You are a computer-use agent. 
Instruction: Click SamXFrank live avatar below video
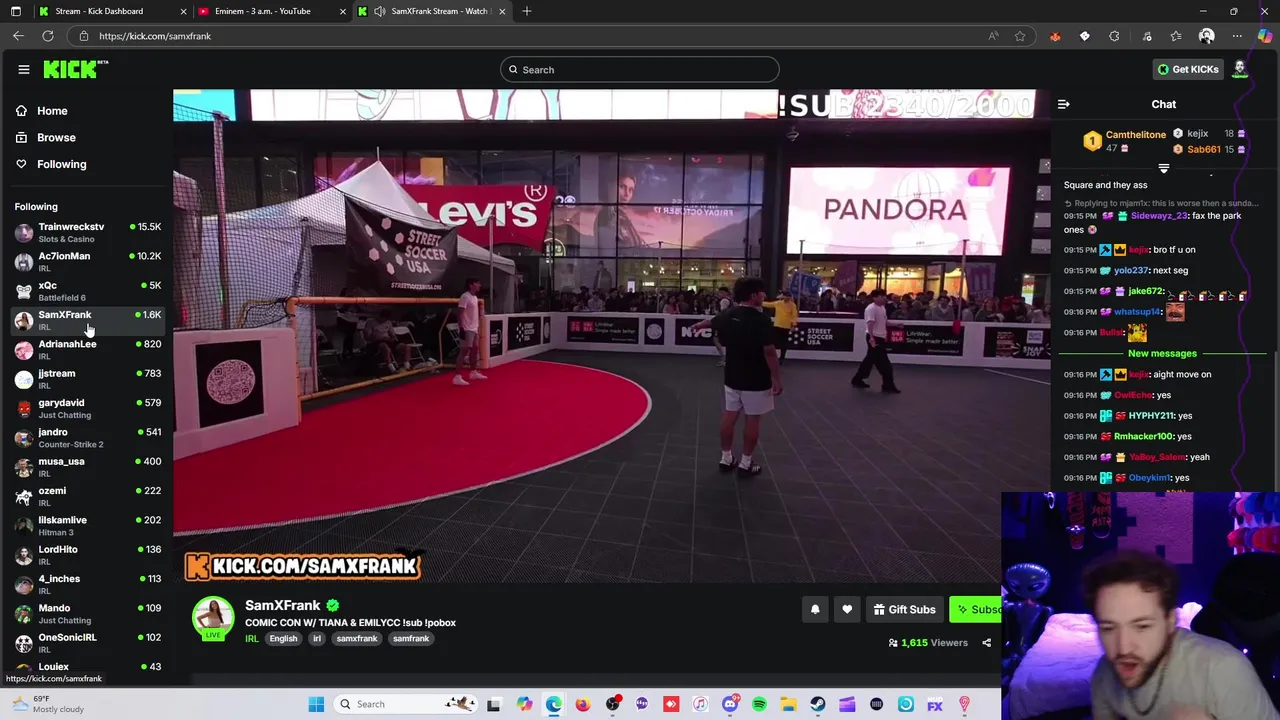pos(213,619)
